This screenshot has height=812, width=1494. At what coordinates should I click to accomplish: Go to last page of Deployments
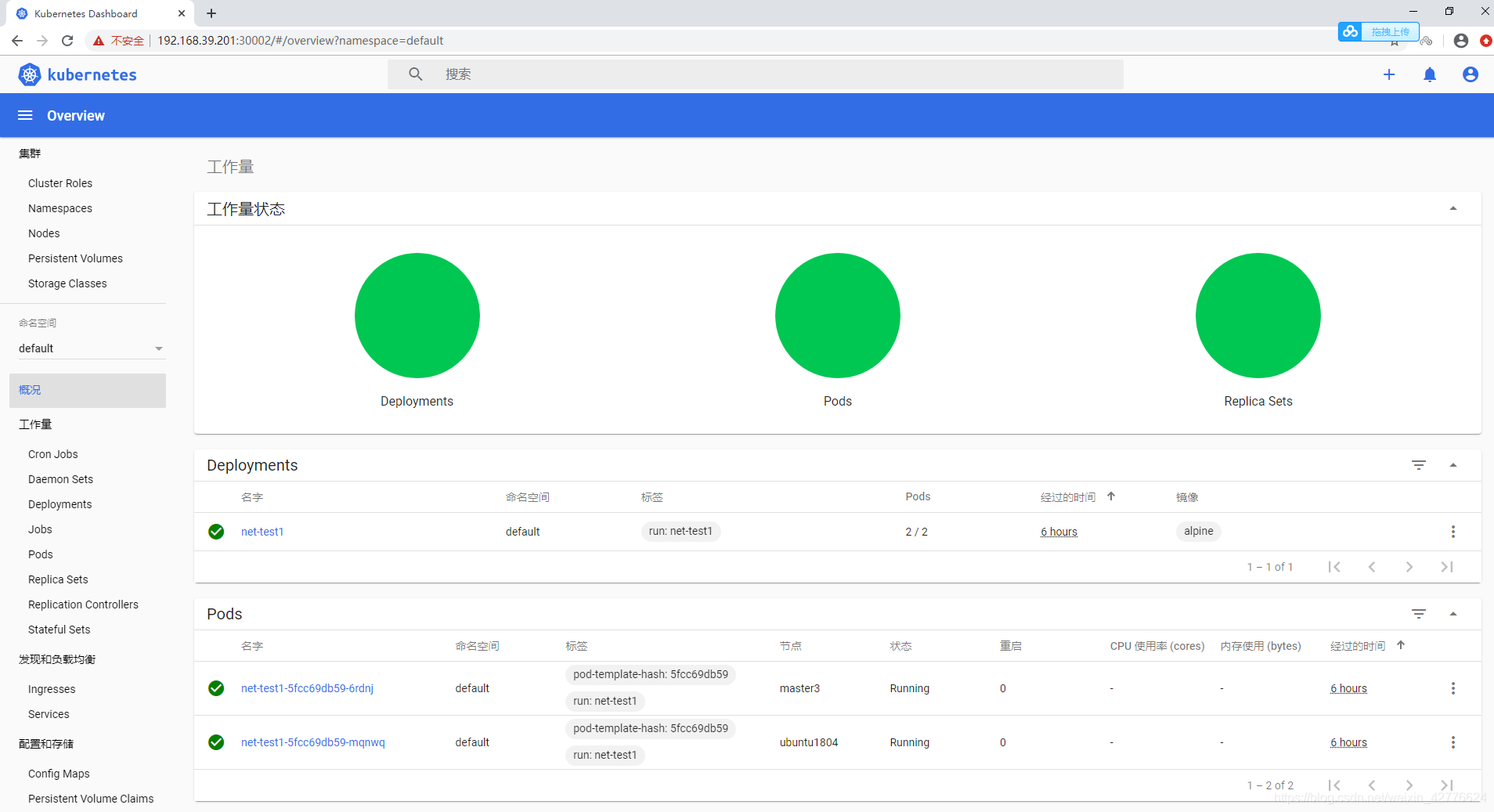pos(1447,567)
